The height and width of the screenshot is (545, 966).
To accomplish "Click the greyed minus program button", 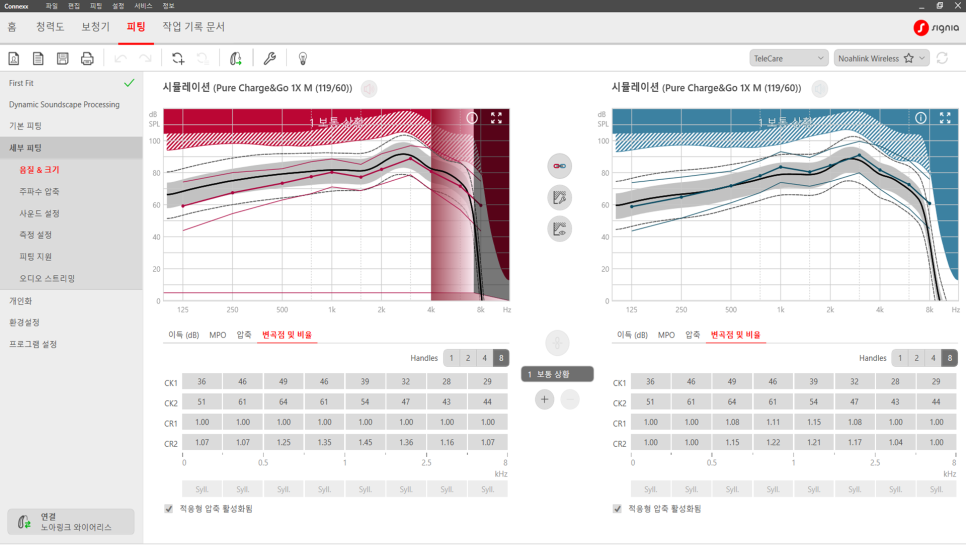I will pyautogui.click(x=570, y=399).
